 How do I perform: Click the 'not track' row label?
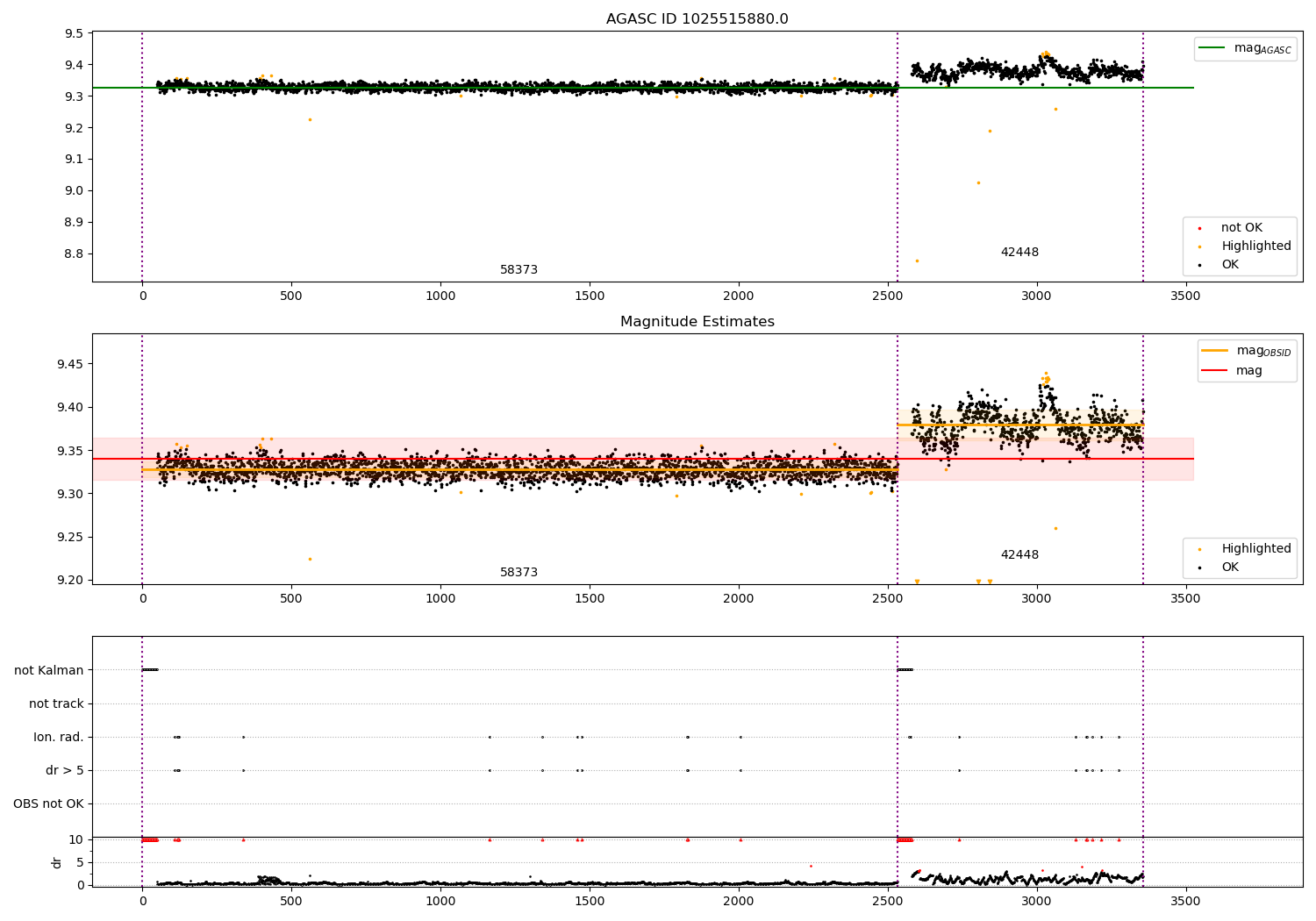[56, 703]
